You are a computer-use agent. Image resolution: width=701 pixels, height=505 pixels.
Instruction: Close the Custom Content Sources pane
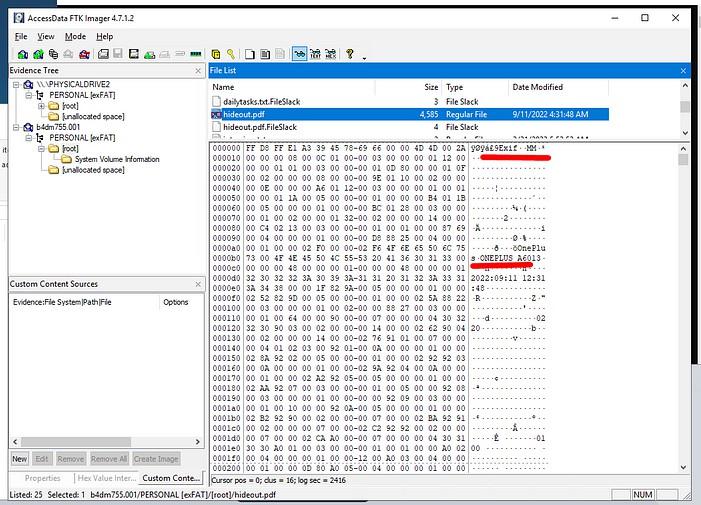coord(198,284)
